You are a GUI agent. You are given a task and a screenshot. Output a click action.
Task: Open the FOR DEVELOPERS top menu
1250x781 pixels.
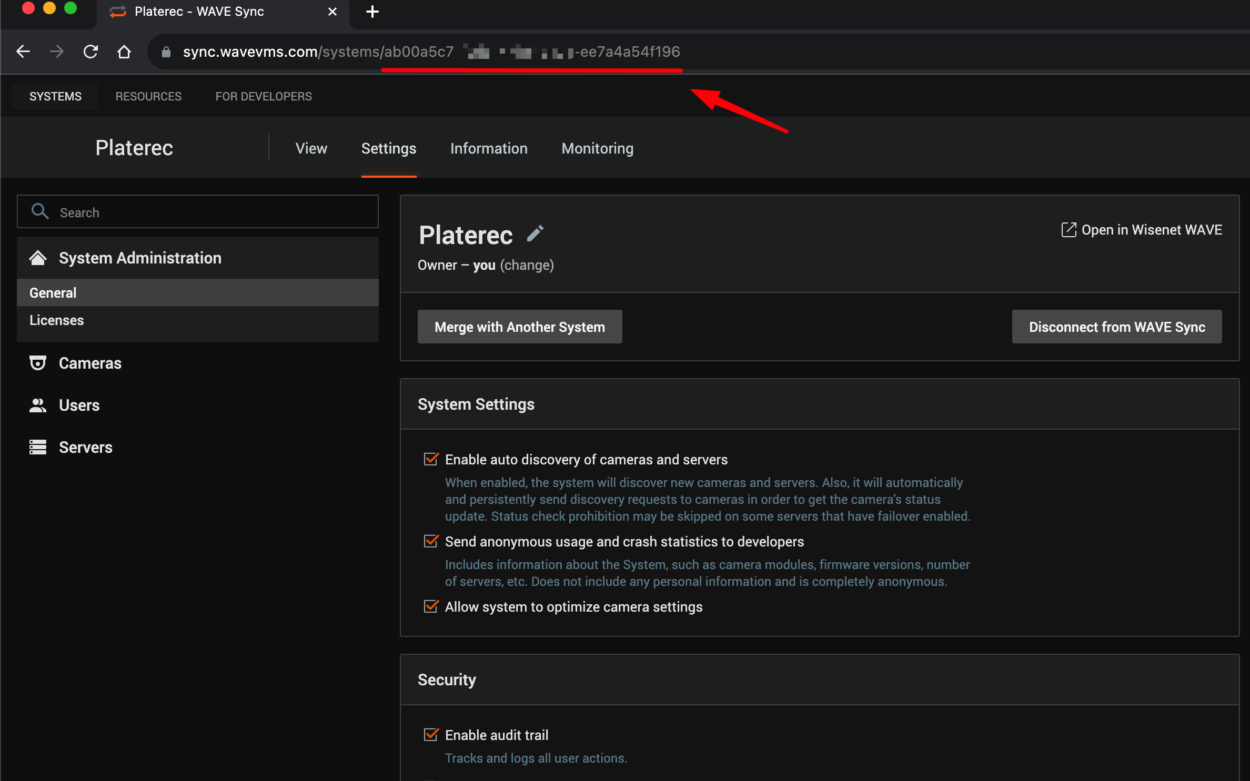(264, 97)
